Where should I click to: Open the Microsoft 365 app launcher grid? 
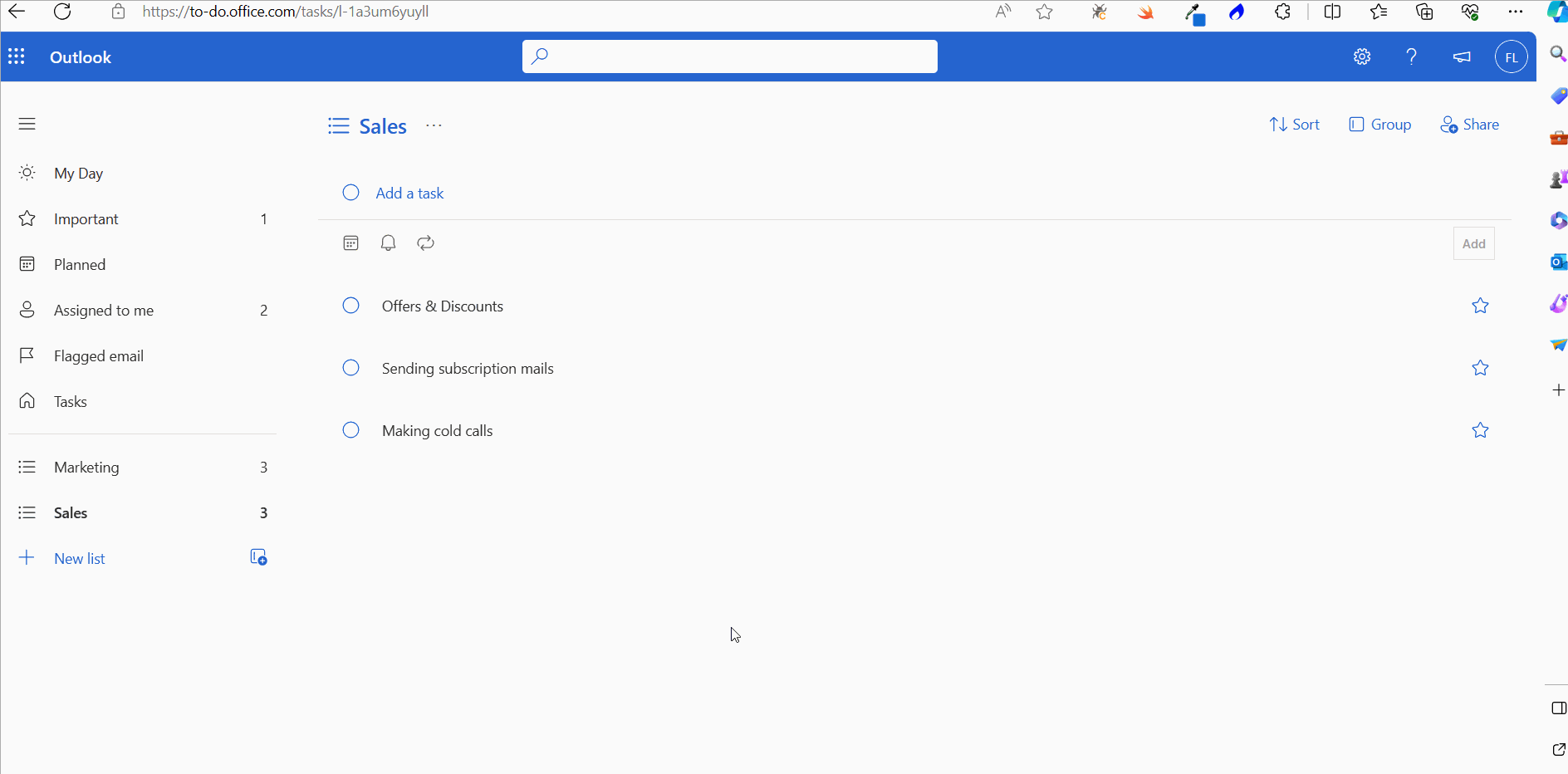[17, 56]
